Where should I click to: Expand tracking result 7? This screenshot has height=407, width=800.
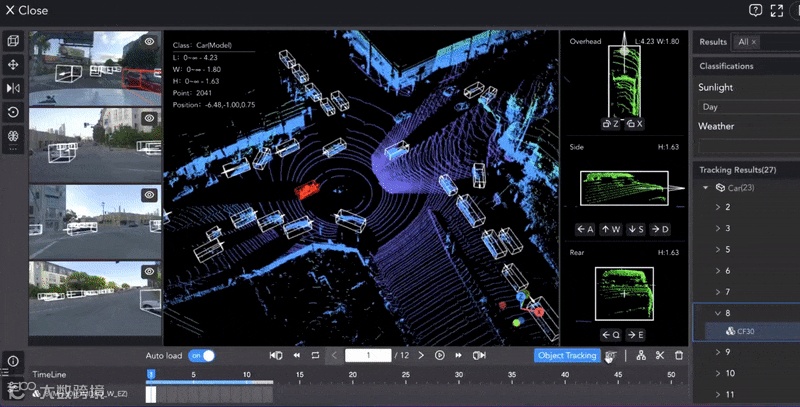click(718, 292)
